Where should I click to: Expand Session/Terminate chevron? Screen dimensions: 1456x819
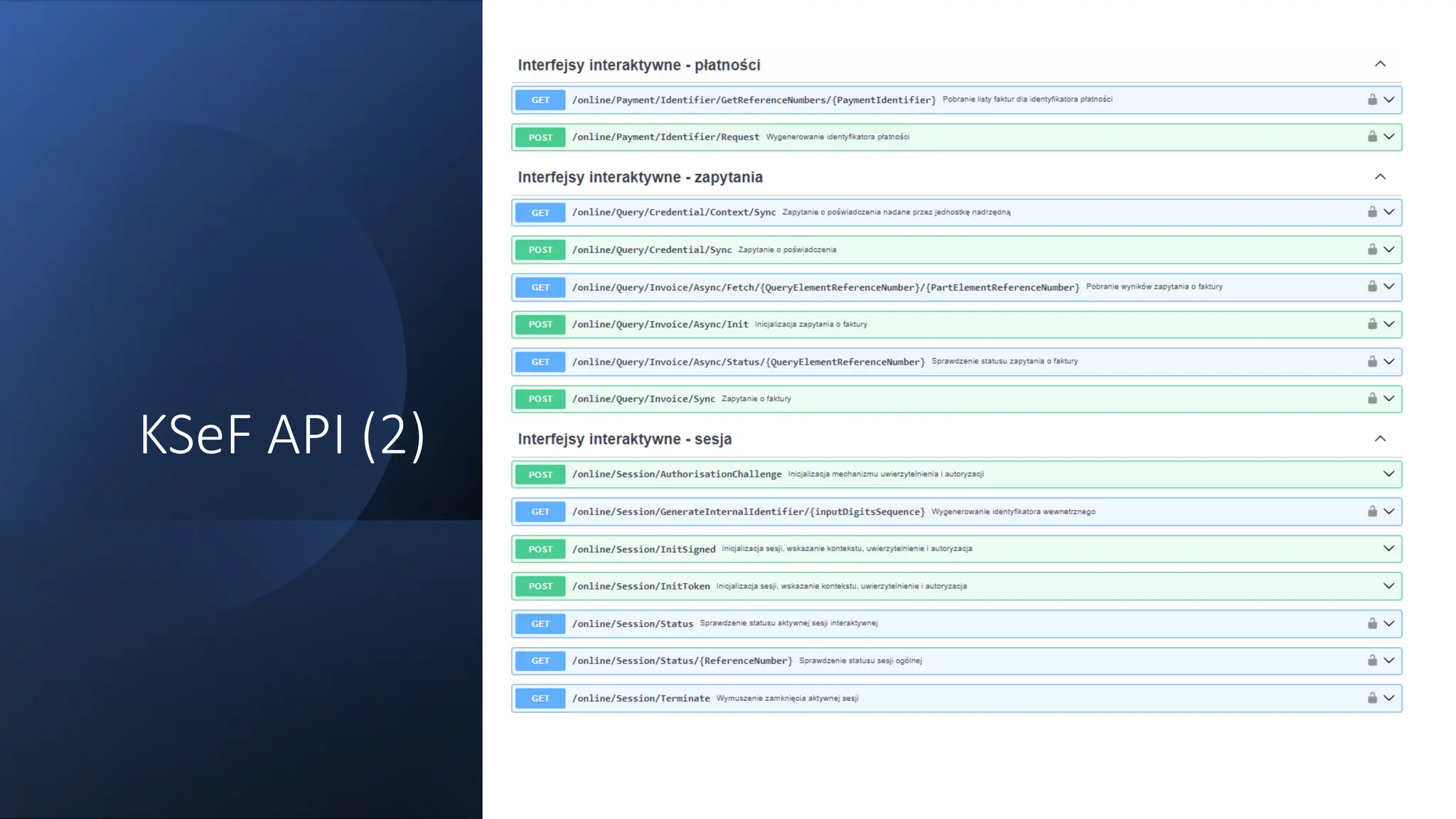click(x=1388, y=698)
